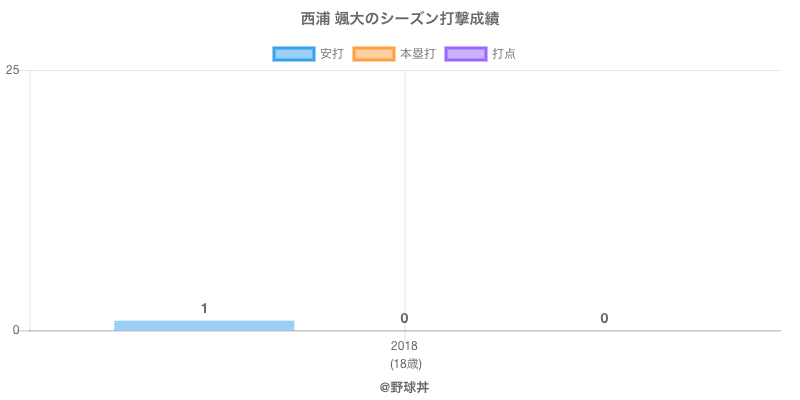
Task: Click the @野球丼 credit text
Action: pyautogui.click(x=404, y=386)
